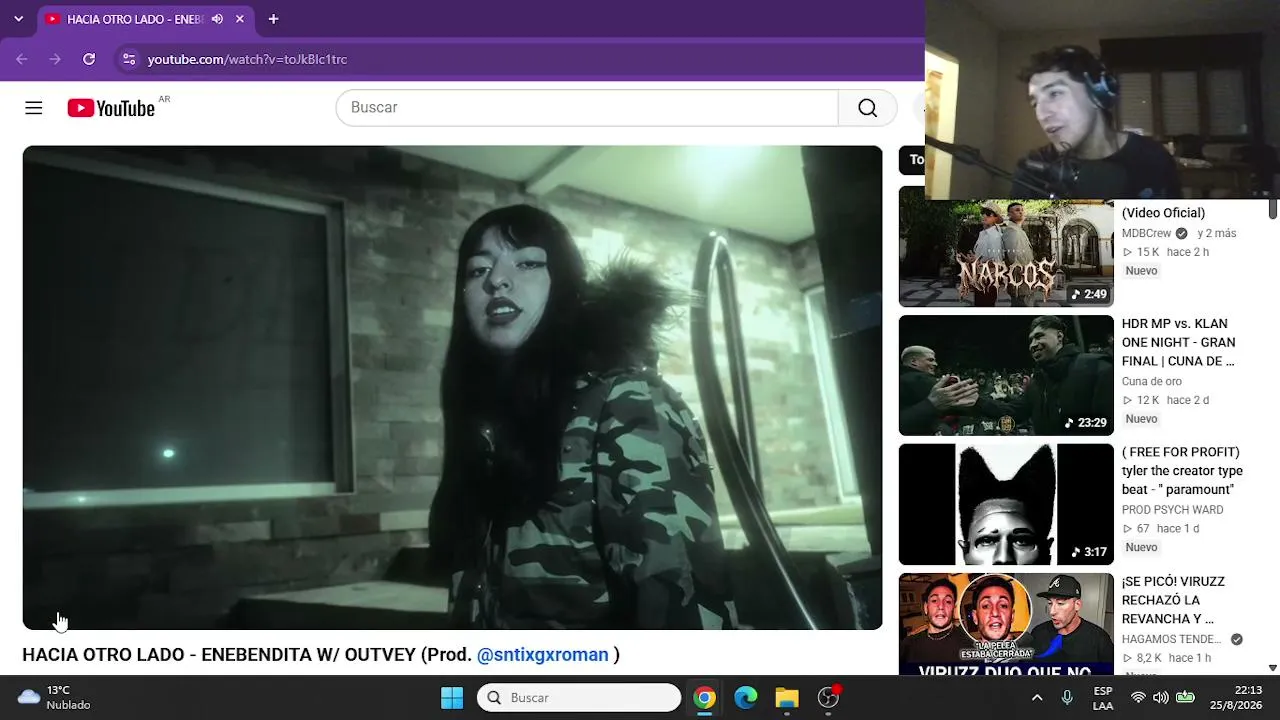The height and width of the screenshot is (720, 1280).
Task: Click the 23:29 duration badge
Action: coord(1085,423)
